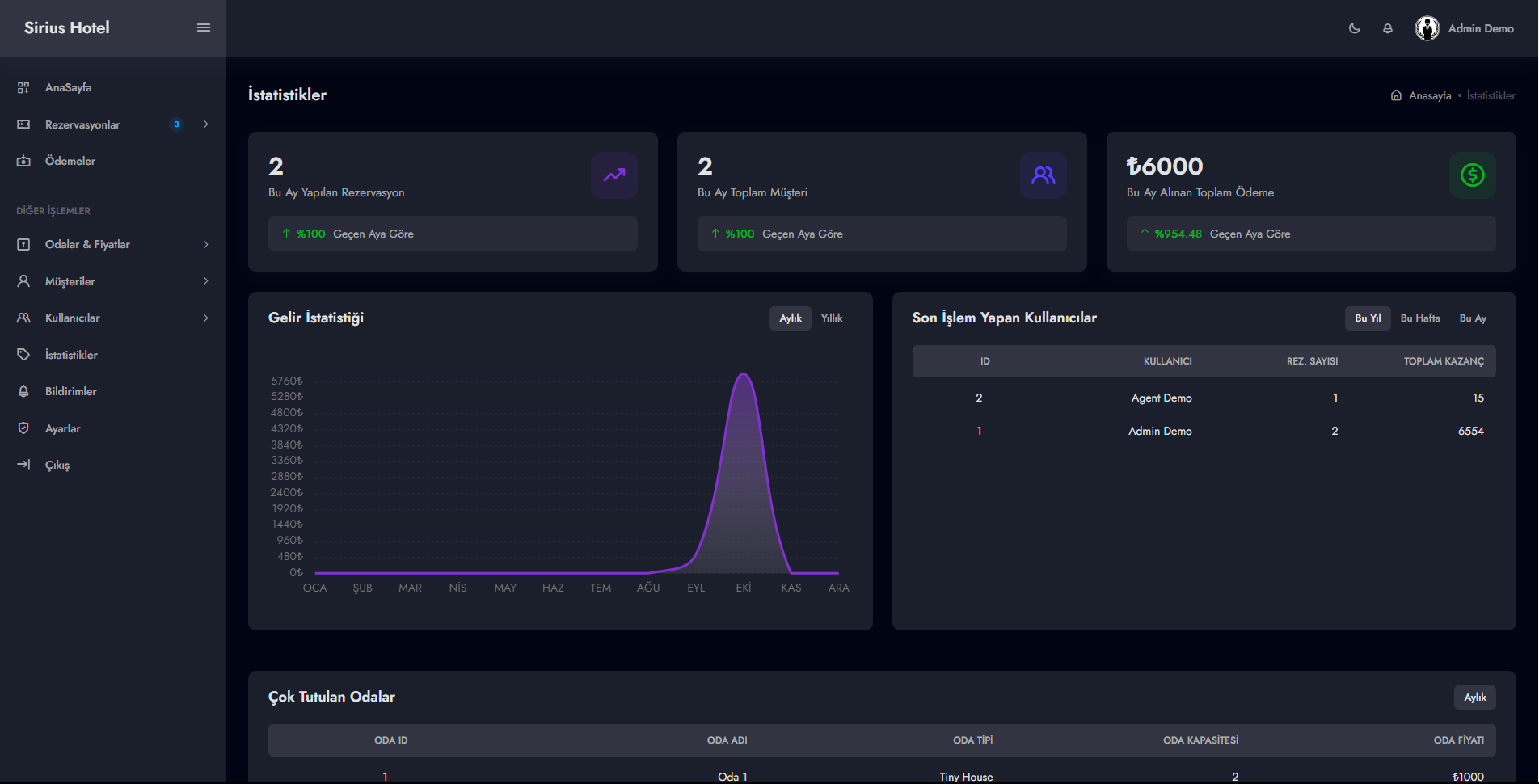Screen dimensions: 1539x784
Task: Expand the Odalar & Fiyatlar chevron
Action: 206,244
